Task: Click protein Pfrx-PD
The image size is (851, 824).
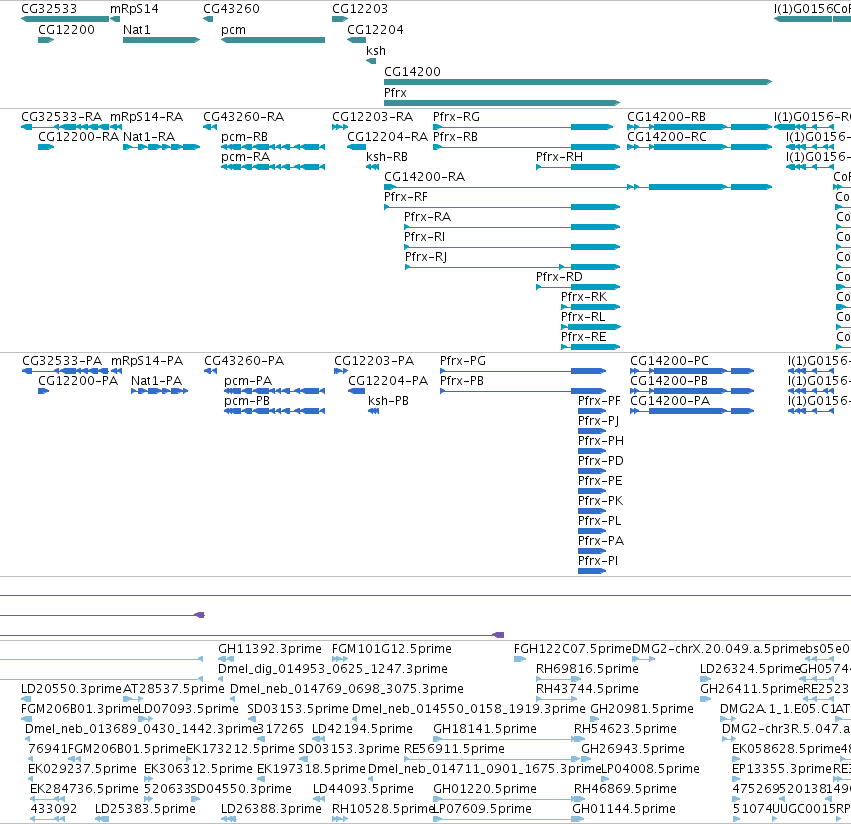Action: [592, 471]
